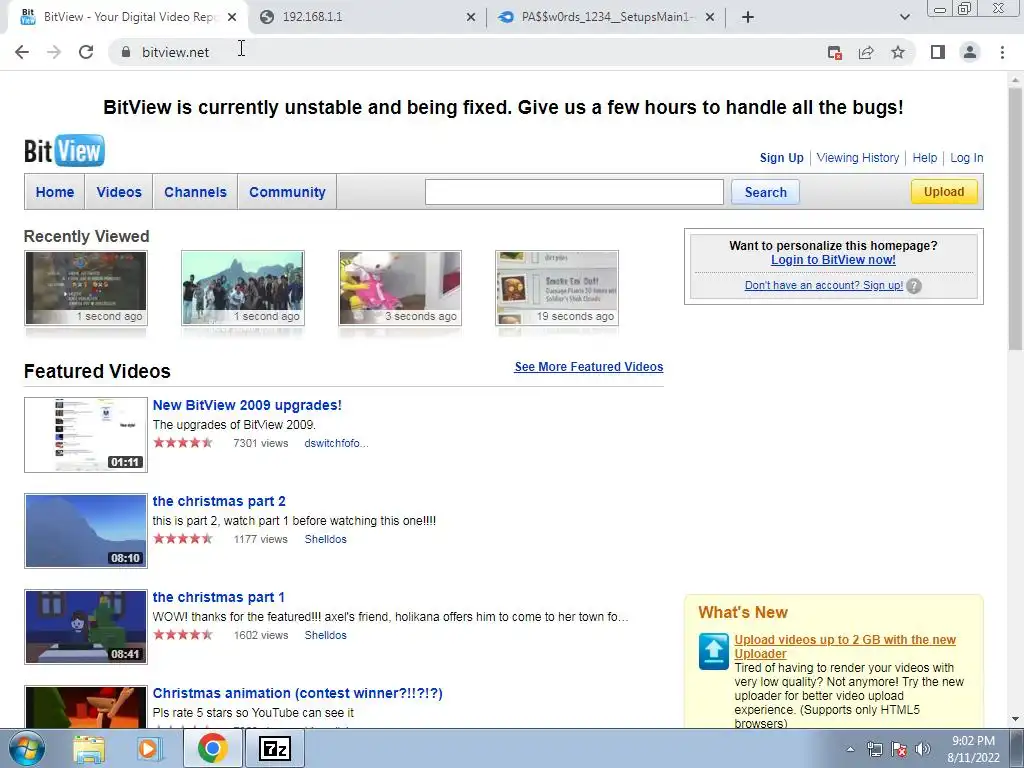
Task: Open the Videos navigation tab
Action: 119,192
